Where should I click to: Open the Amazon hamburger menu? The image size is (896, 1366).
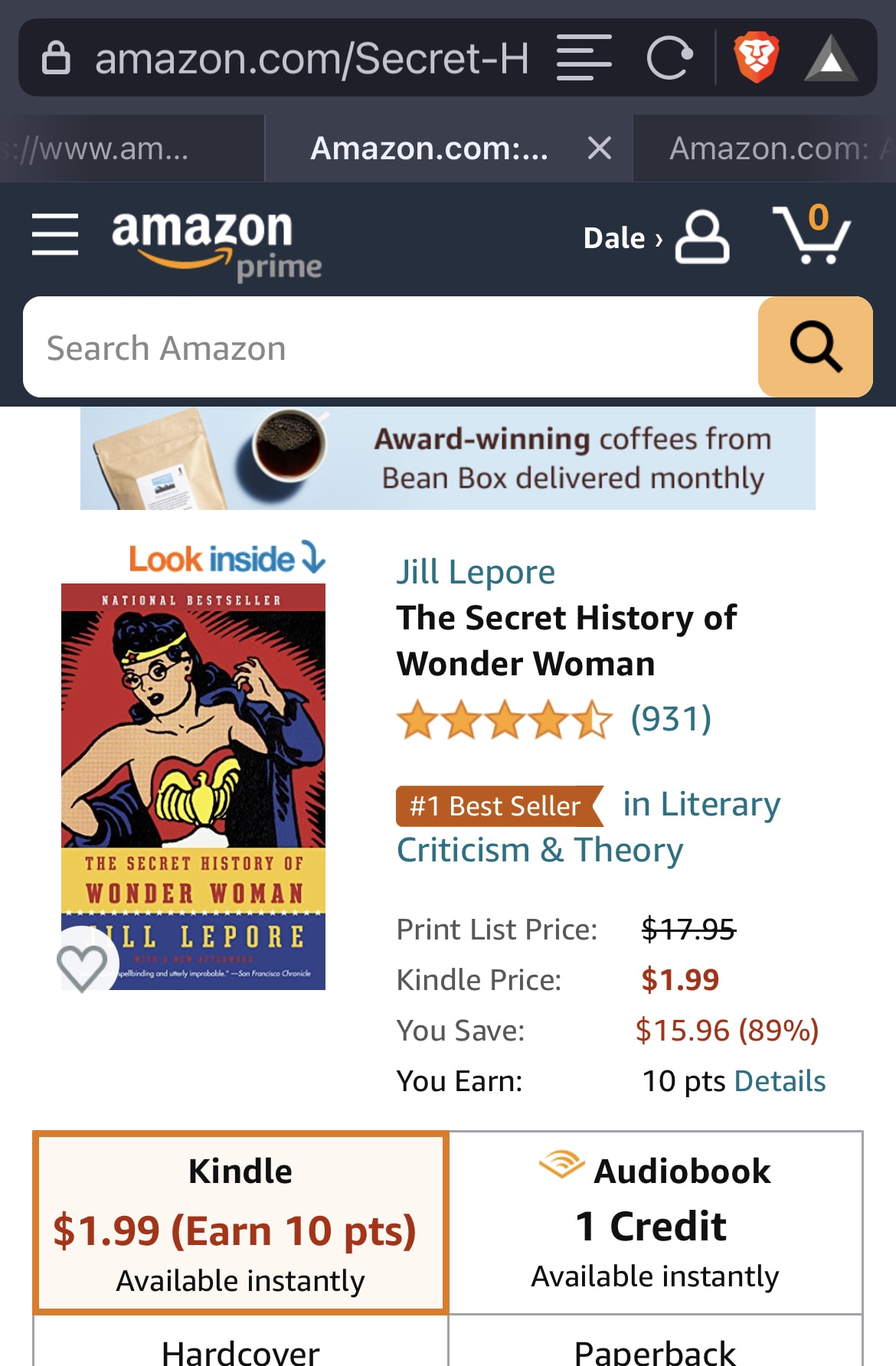pos(55,234)
